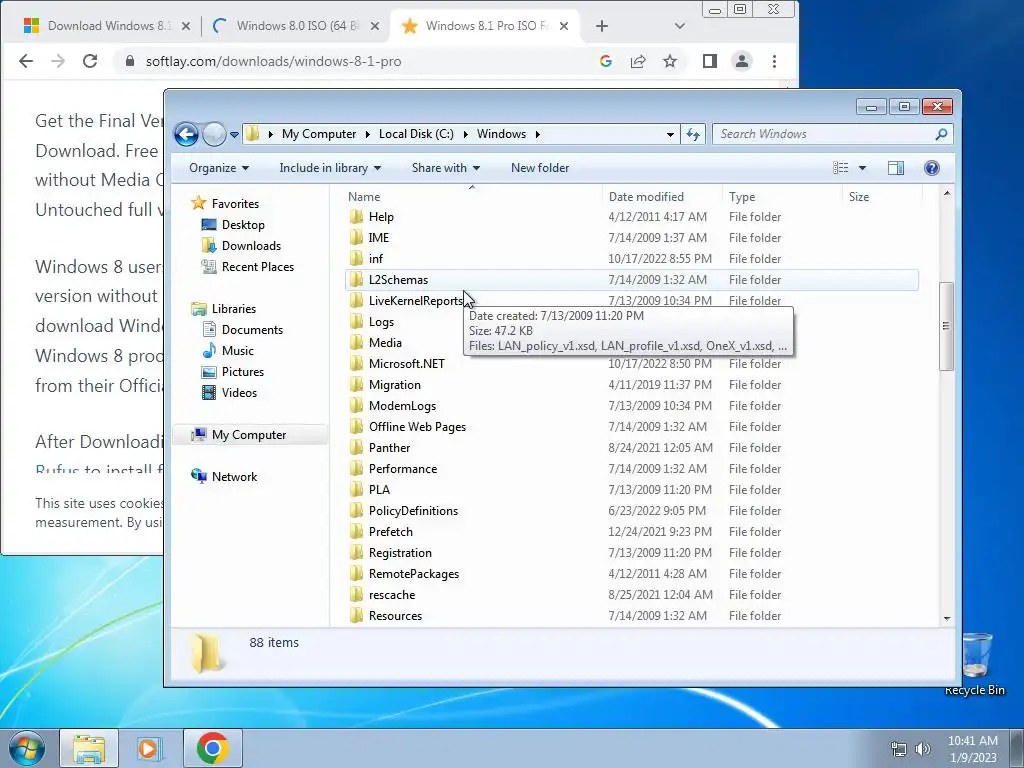Expand the arrow after Windows in address bar
This screenshot has height=768, width=1024.
point(537,134)
